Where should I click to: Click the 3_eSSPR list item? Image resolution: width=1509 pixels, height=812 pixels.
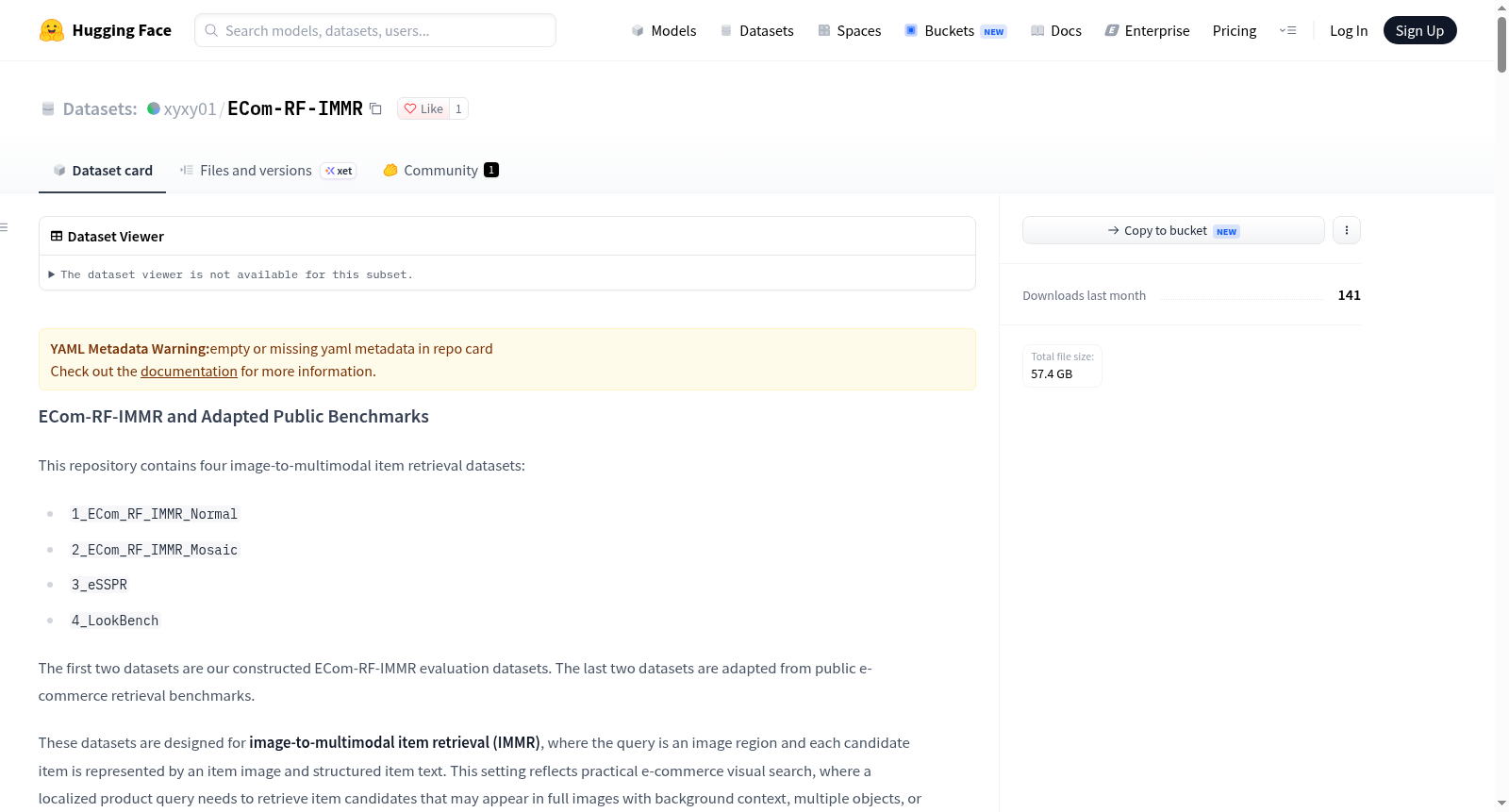click(99, 585)
